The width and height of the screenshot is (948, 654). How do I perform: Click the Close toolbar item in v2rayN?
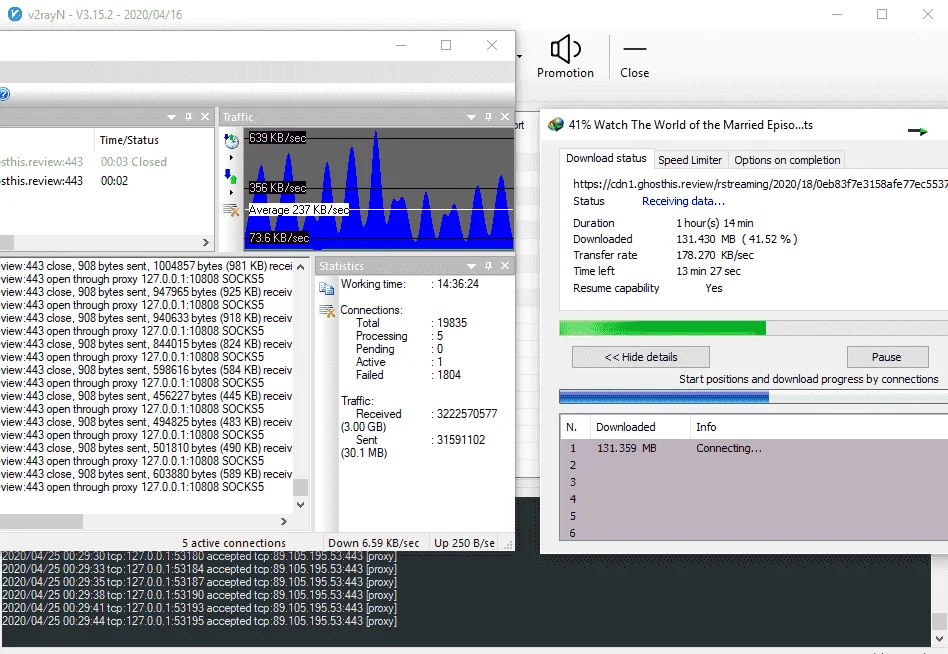[634, 57]
